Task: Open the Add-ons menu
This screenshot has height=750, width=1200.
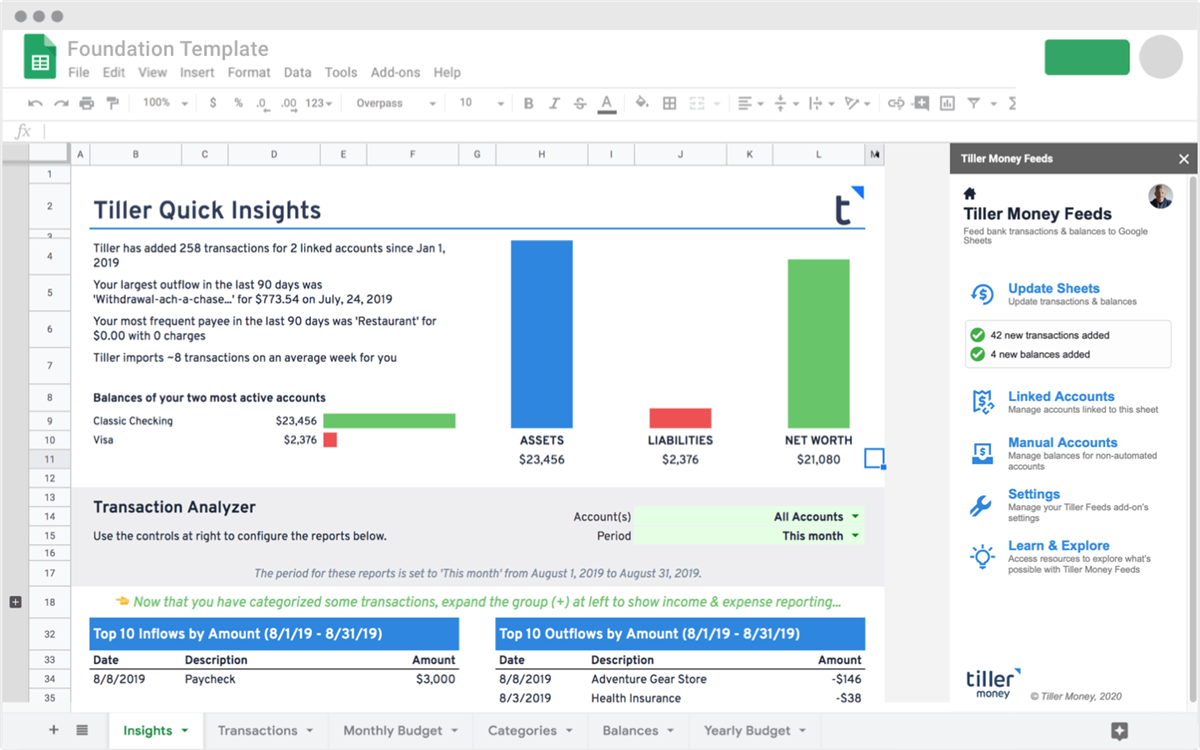Action: click(x=396, y=72)
